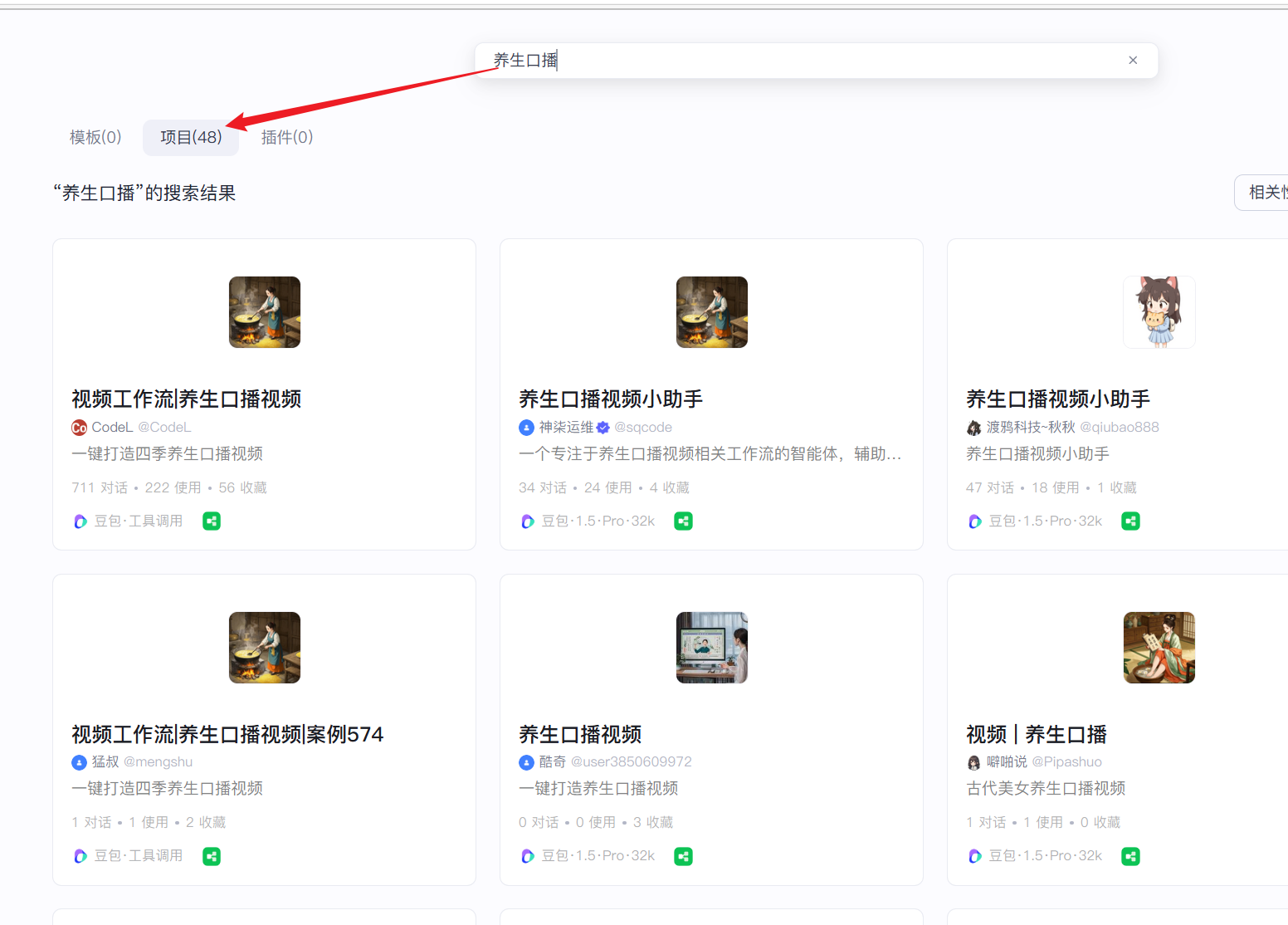Click the @CodeL username
The image size is (1288, 925).
click(x=164, y=428)
